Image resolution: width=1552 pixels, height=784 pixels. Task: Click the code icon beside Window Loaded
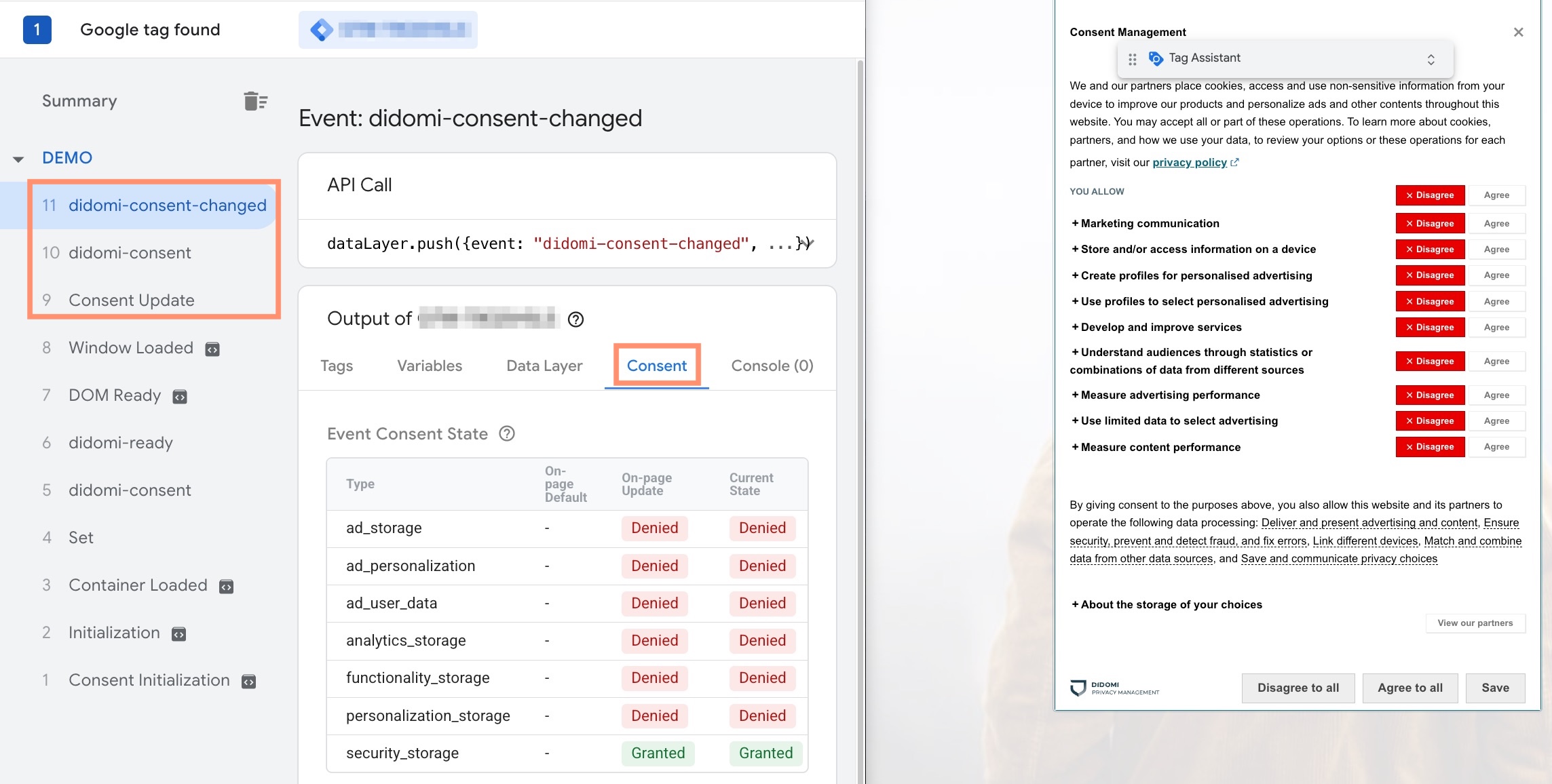(212, 349)
